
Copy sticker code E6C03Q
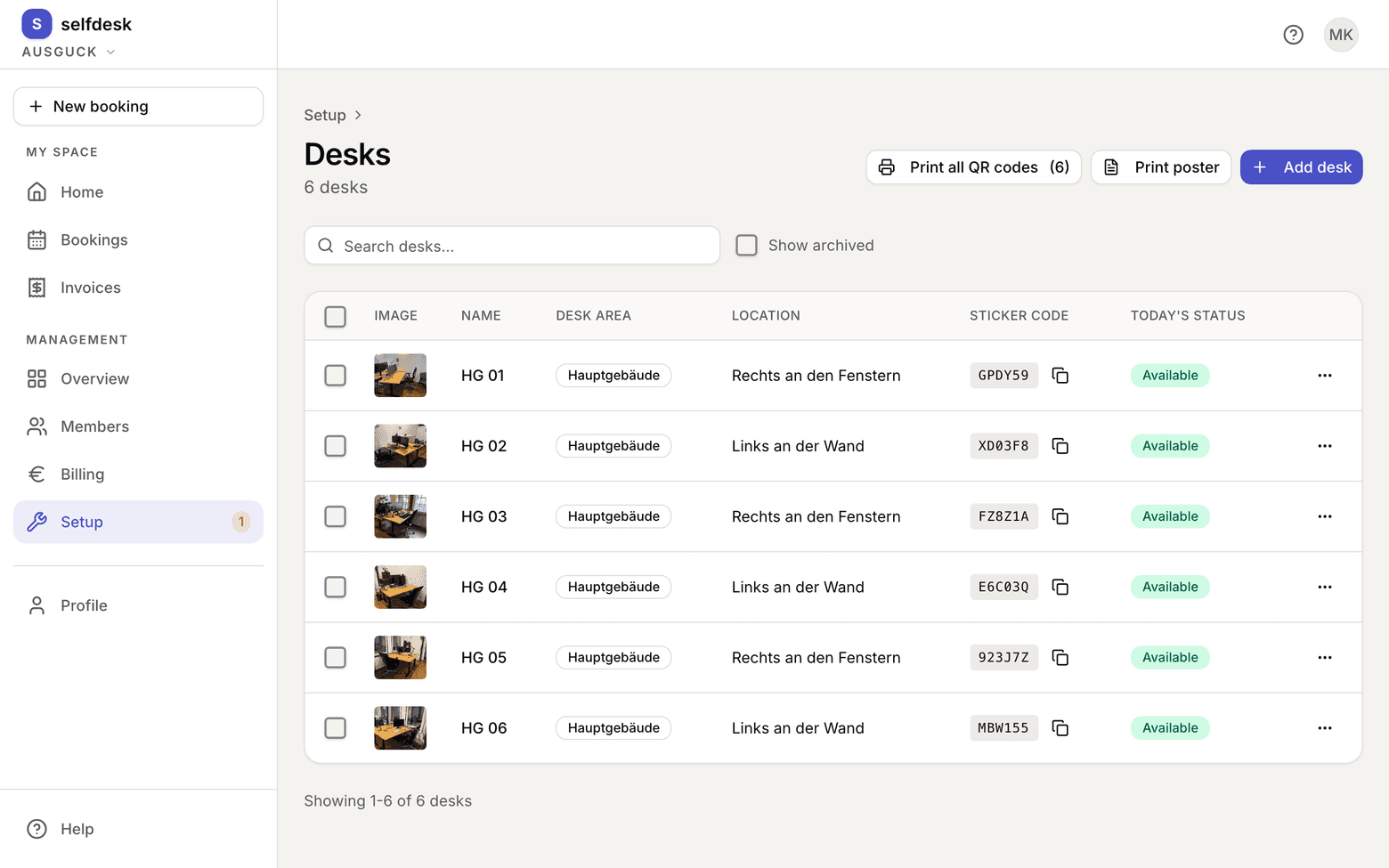pos(1060,587)
